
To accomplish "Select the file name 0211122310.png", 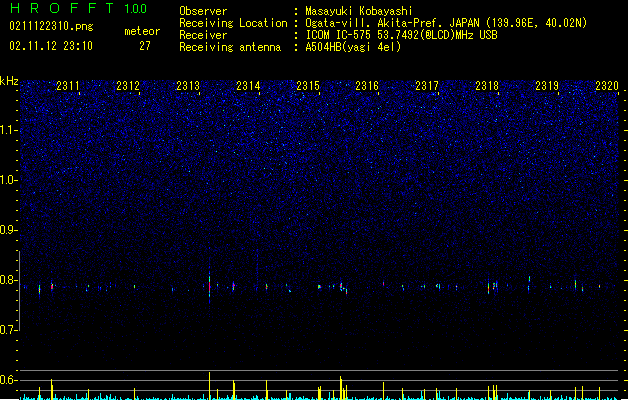I will click(51, 26).
